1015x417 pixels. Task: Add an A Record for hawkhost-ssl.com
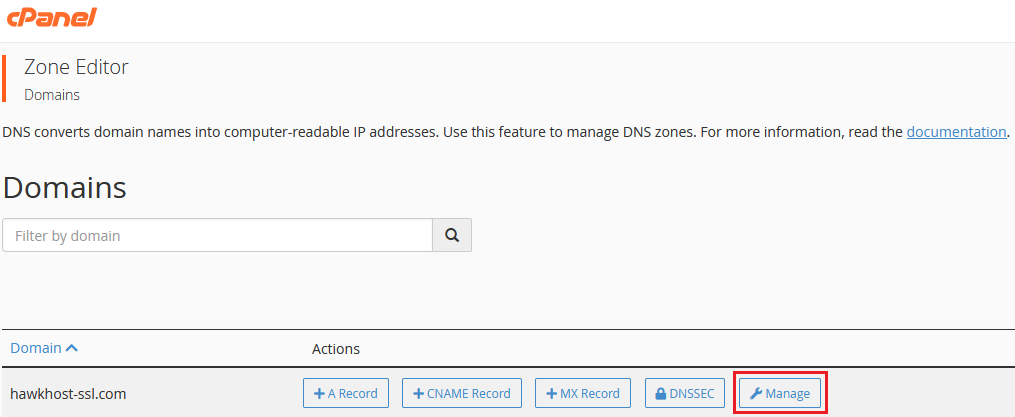click(x=346, y=394)
